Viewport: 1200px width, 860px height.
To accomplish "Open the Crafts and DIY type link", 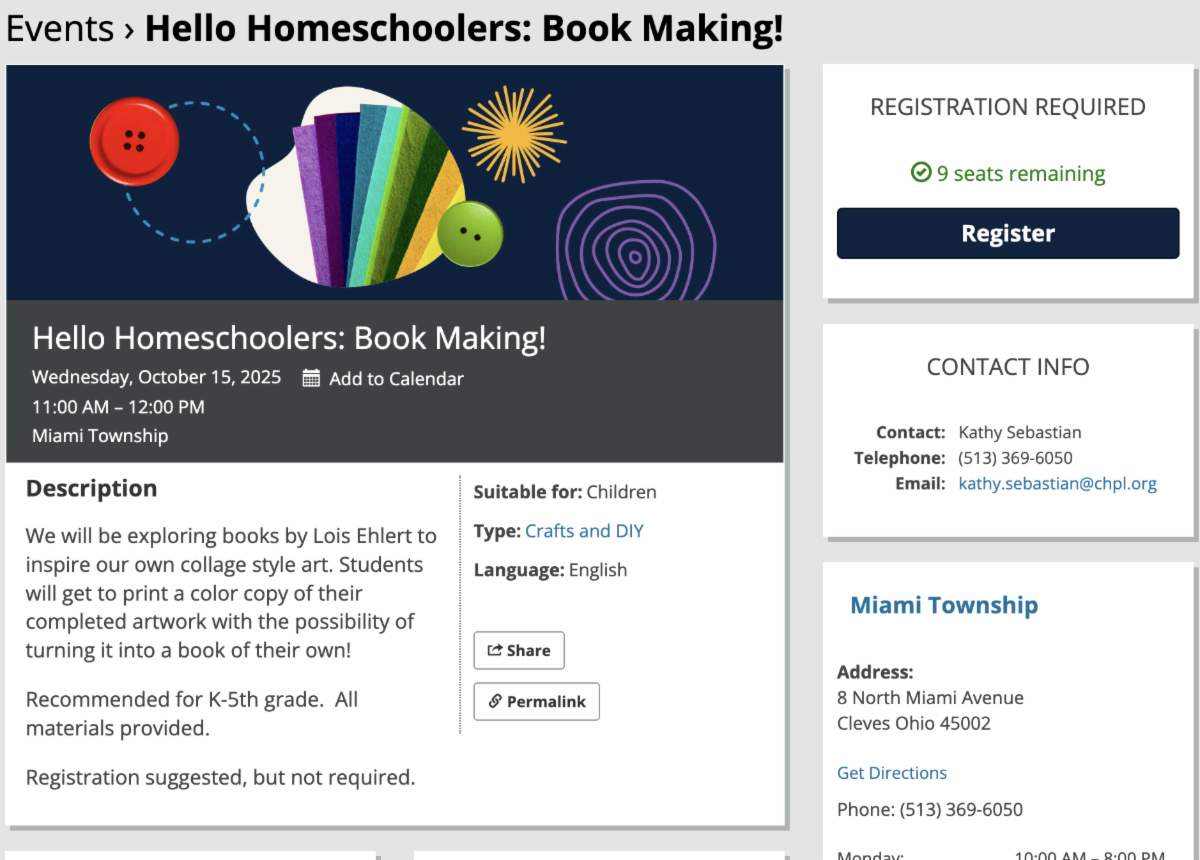I will point(584,531).
